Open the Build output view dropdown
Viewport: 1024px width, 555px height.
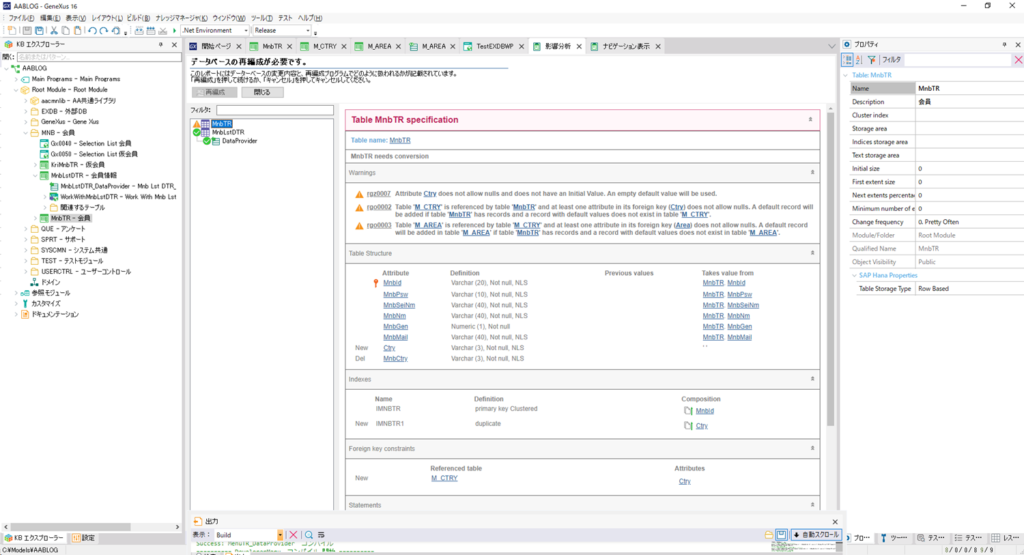tap(280, 535)
